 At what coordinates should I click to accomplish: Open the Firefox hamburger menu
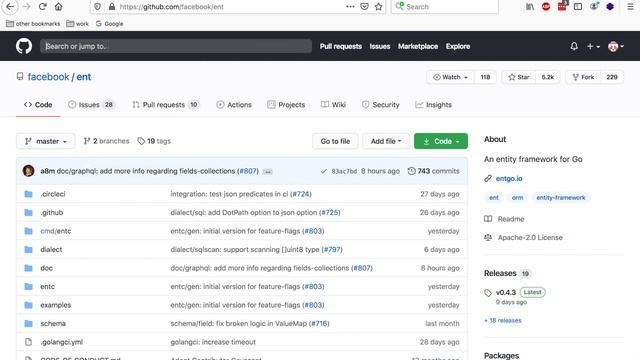pos(630,7)
